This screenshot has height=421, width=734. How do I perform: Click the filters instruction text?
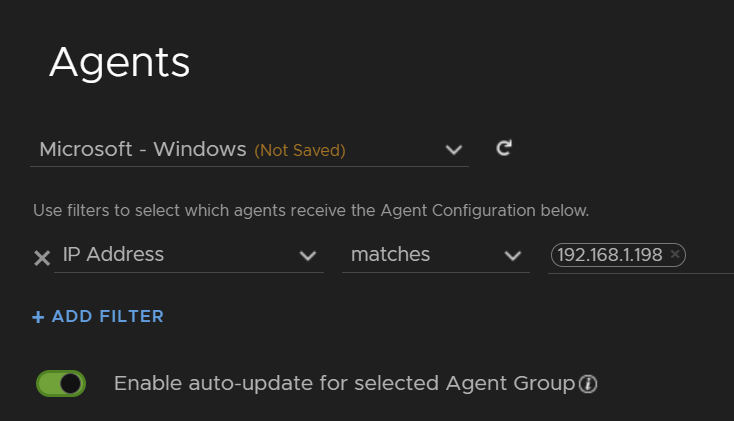[x=311, y=211]
